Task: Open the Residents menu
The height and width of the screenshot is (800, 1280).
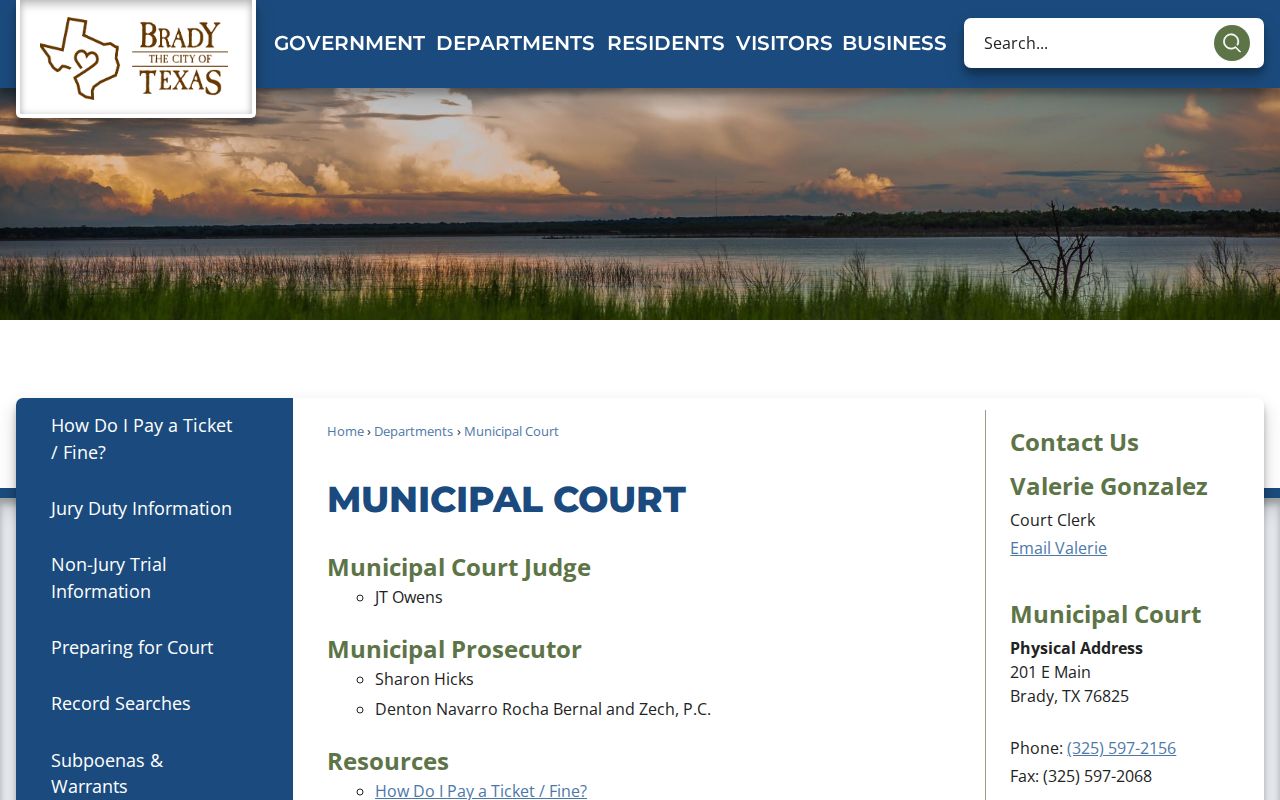Action: coord(665,43)
